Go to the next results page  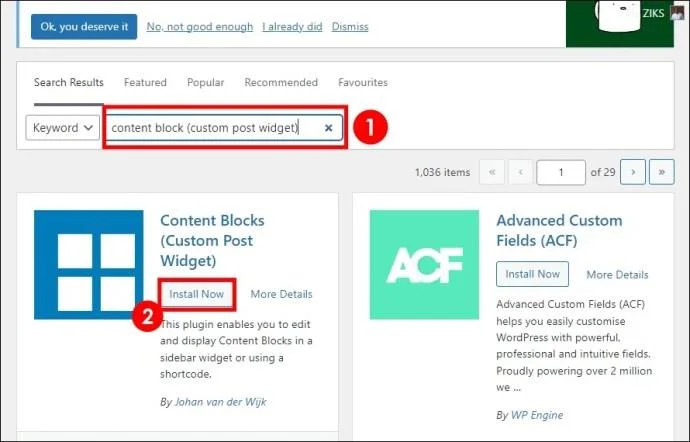(x=633, y=172)
